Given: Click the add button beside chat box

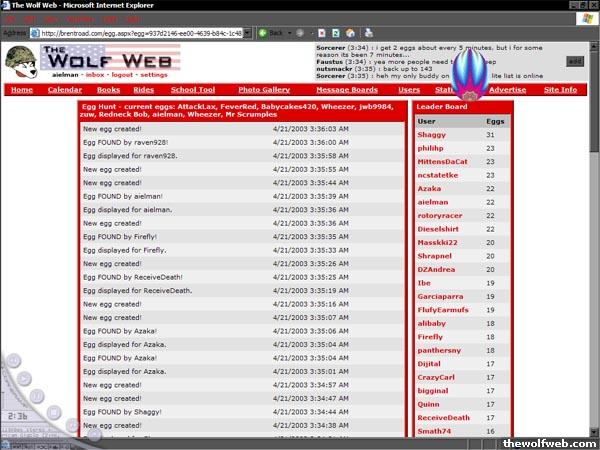Looking at the screenshot, I should (575, 61).
